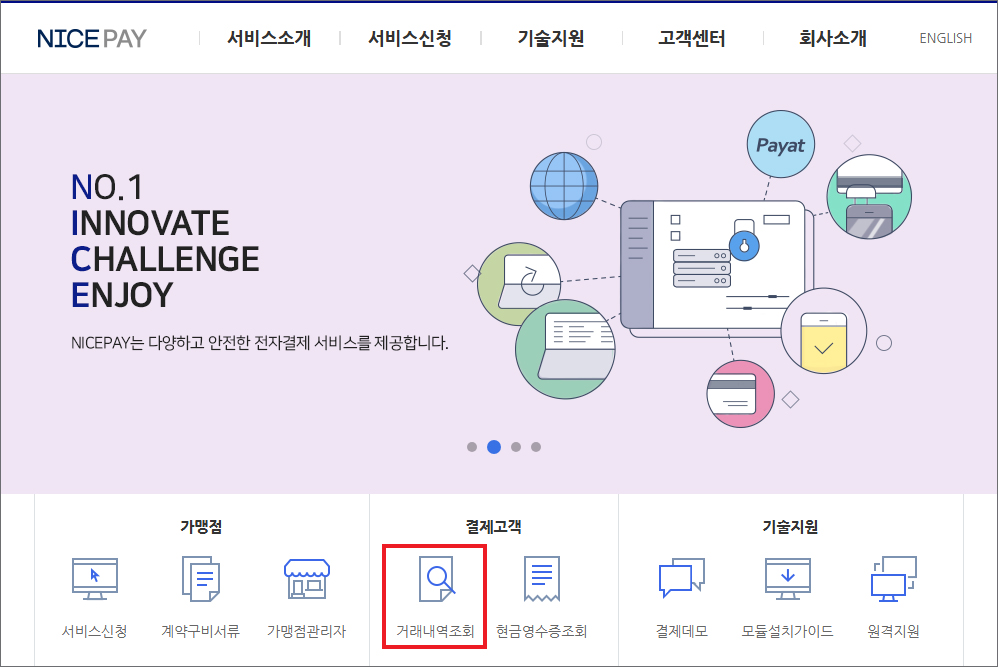Click the NICE PAY logo
The height and width of the screenshot is (667, 998).
(x=91, y=37)
